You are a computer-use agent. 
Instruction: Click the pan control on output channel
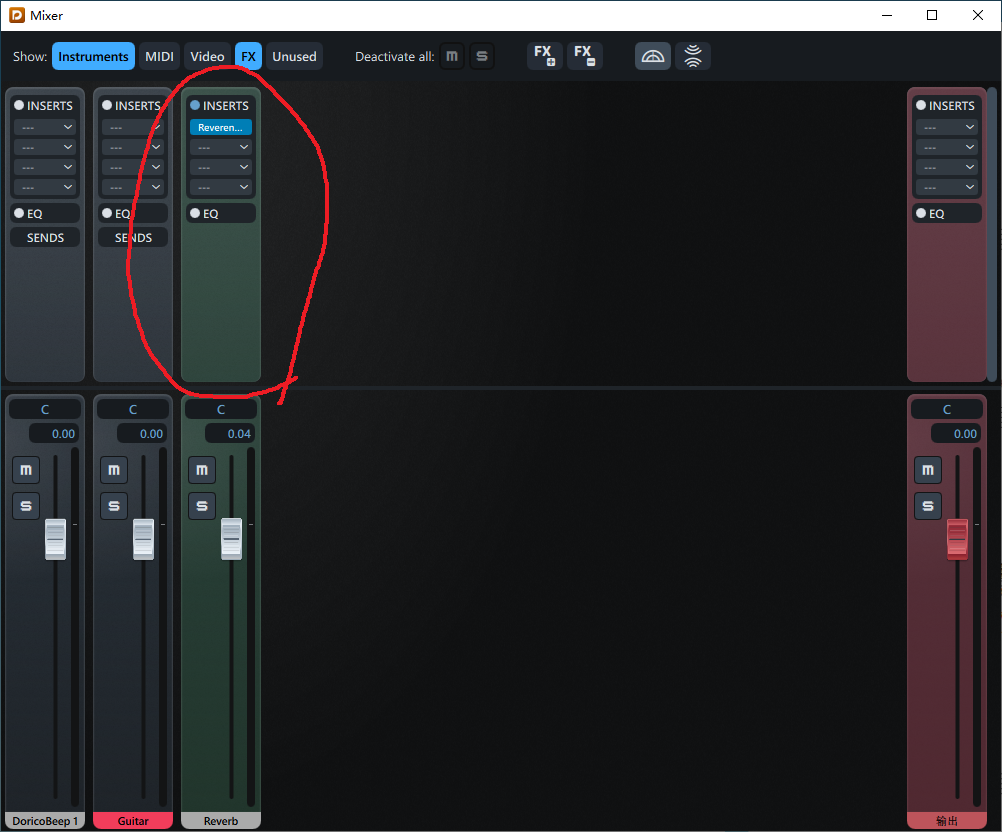pos(946,410)
